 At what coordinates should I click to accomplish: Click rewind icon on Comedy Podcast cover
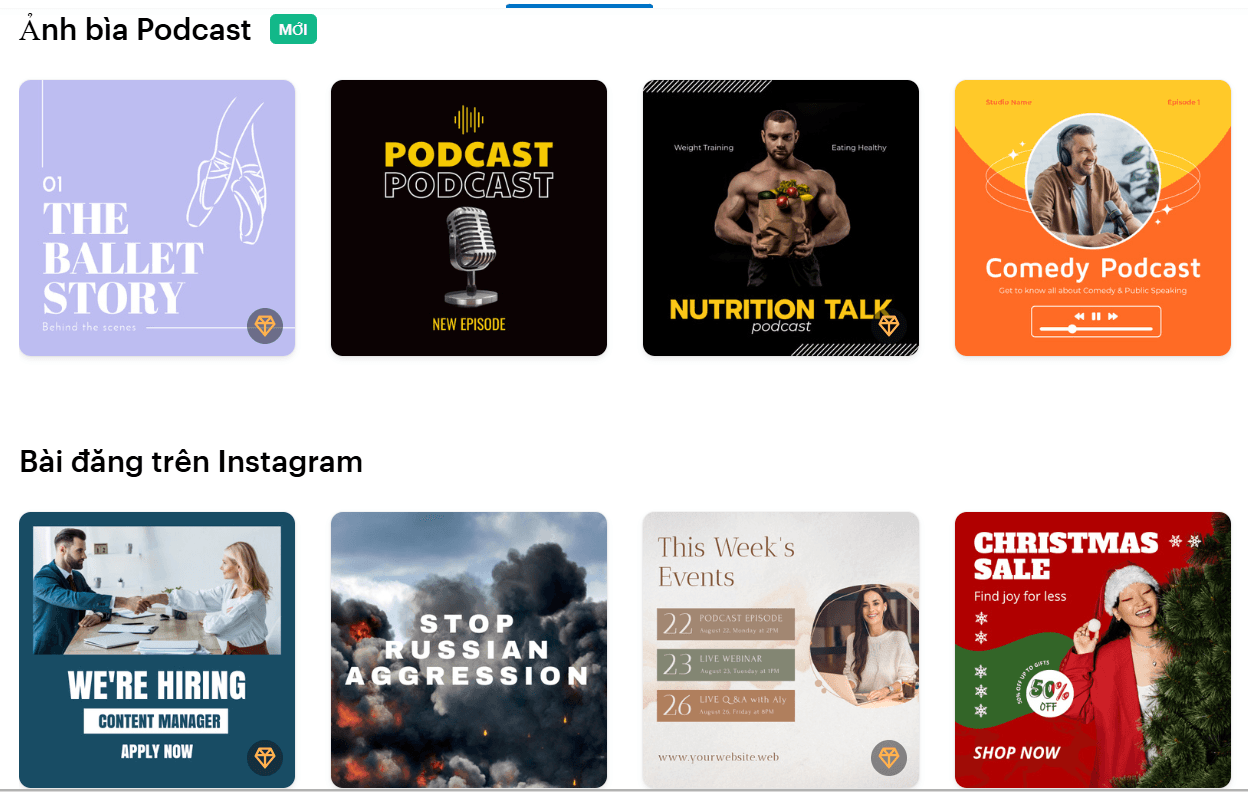[x=1079, y=316]
